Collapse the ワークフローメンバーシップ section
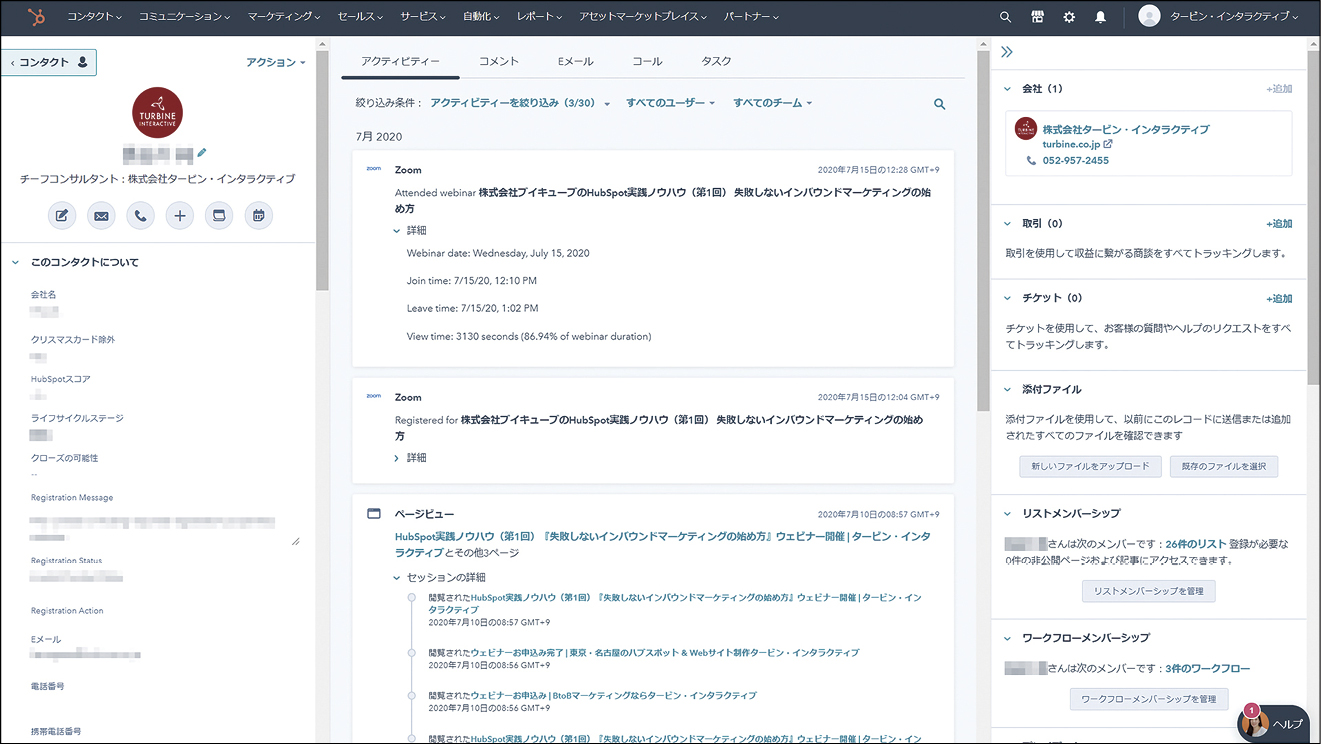The width and height of the screenshot is (1321, 744). coord(1008,638)
